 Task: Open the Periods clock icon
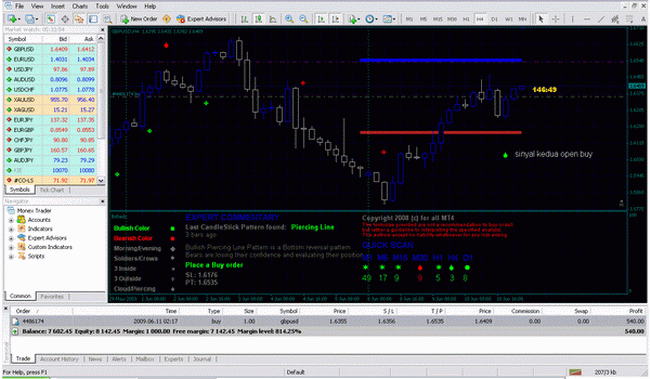click(369, 19)
